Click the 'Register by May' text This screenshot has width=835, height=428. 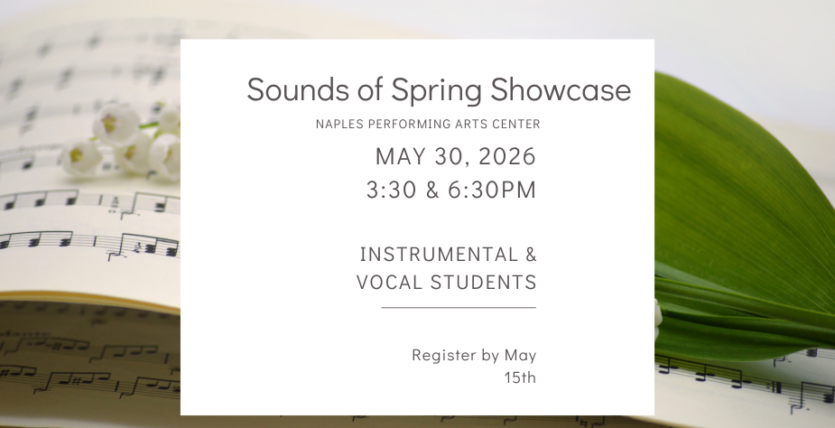[474, 355]
